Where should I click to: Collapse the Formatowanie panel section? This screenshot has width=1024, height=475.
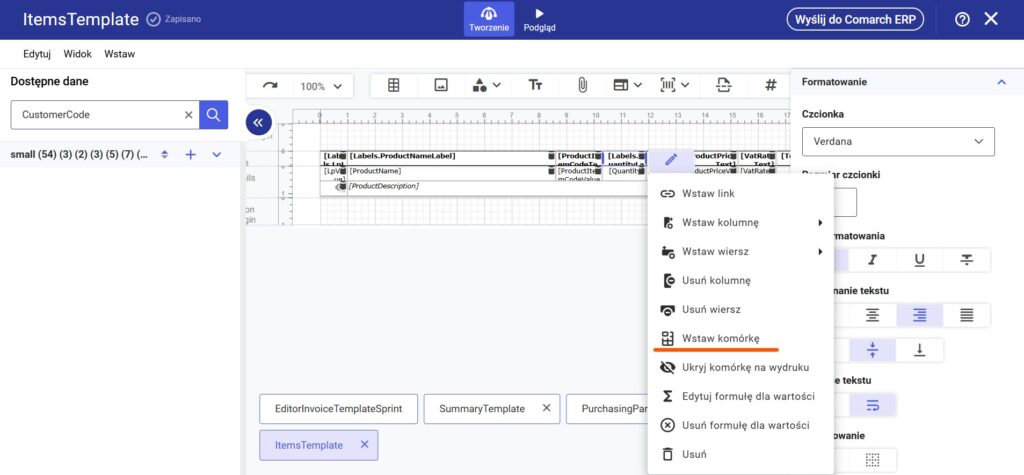[1001, 82]
